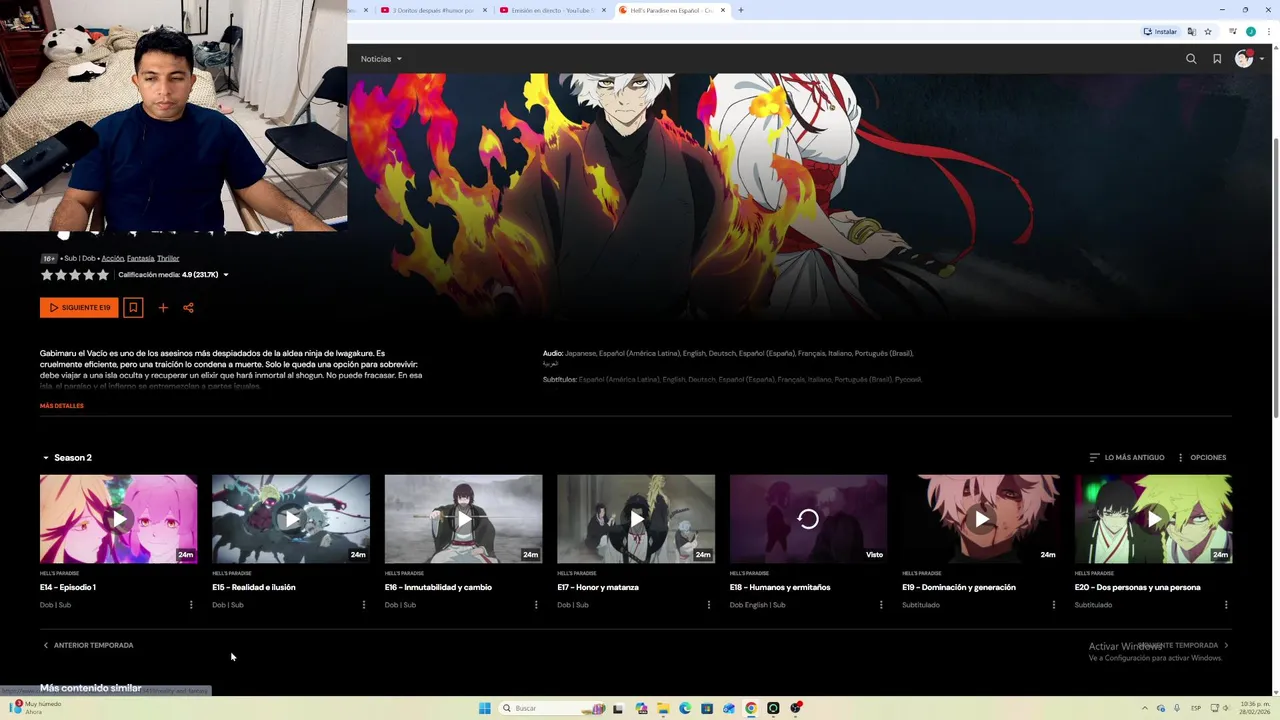Screen dimensions: 1280x720
Task: Click Instalar app button in address bar
Action: [1161, 32]
